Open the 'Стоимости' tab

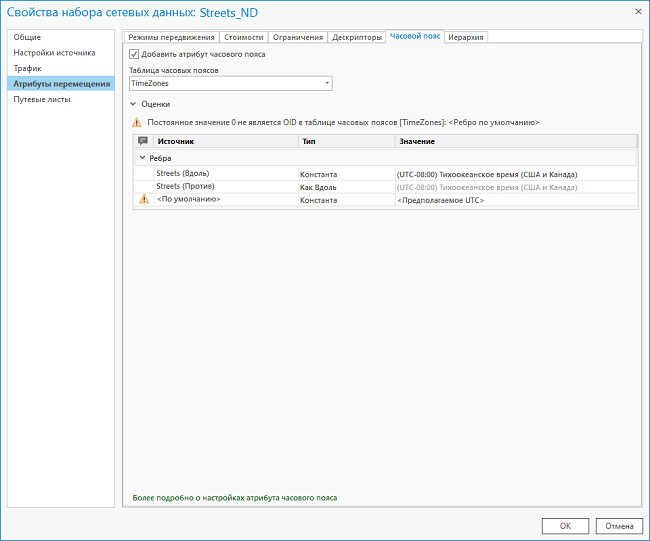(x=244, y=37)
